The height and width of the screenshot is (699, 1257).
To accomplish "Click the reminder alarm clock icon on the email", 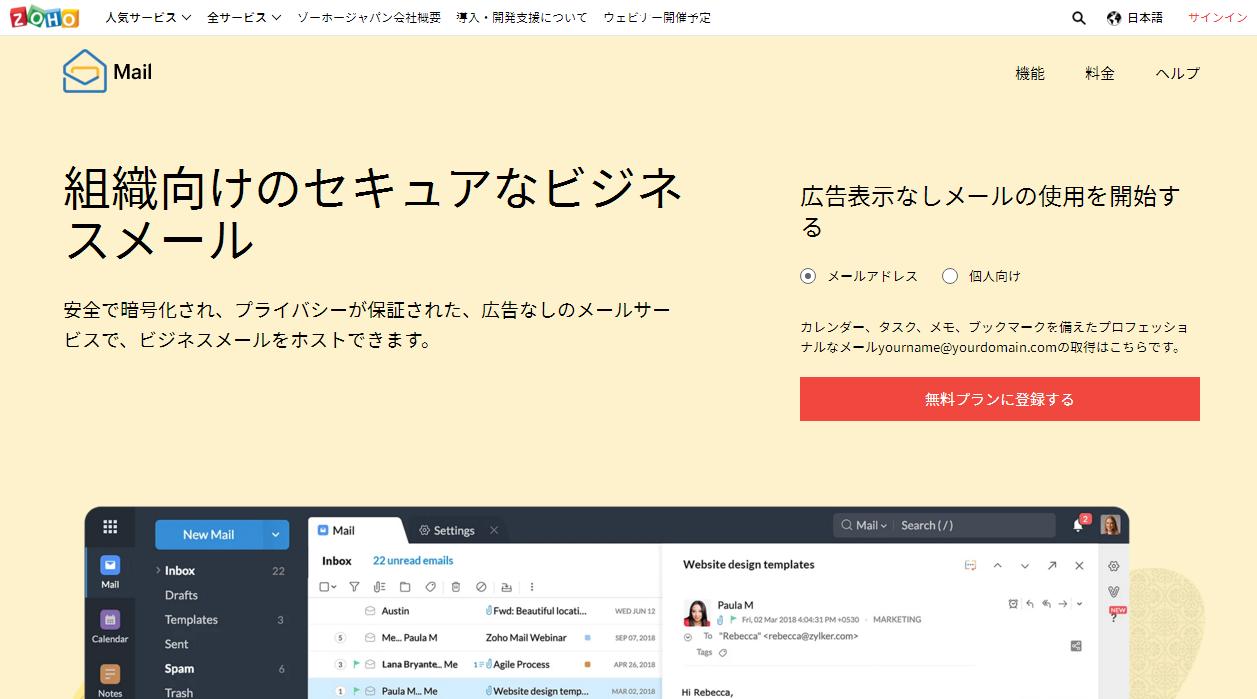I will 1013,604.
